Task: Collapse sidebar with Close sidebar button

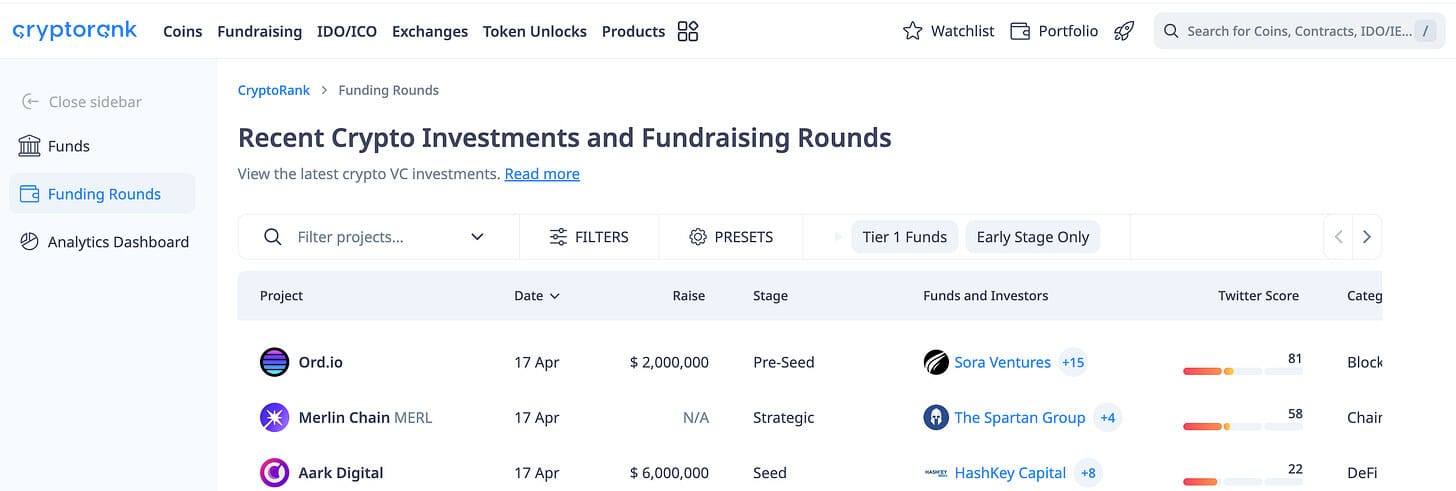Action: (x=82, y=102)
